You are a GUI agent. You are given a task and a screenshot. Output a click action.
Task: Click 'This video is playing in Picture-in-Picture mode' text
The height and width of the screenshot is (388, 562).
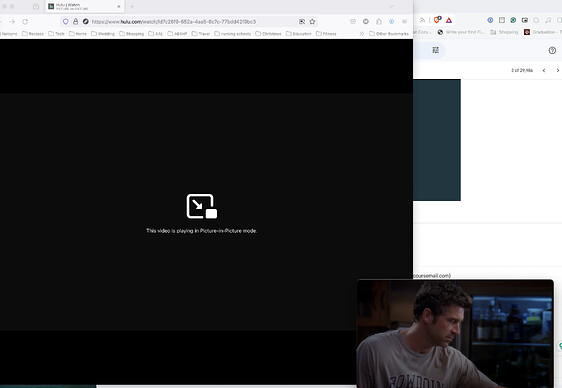pos(201,231)
